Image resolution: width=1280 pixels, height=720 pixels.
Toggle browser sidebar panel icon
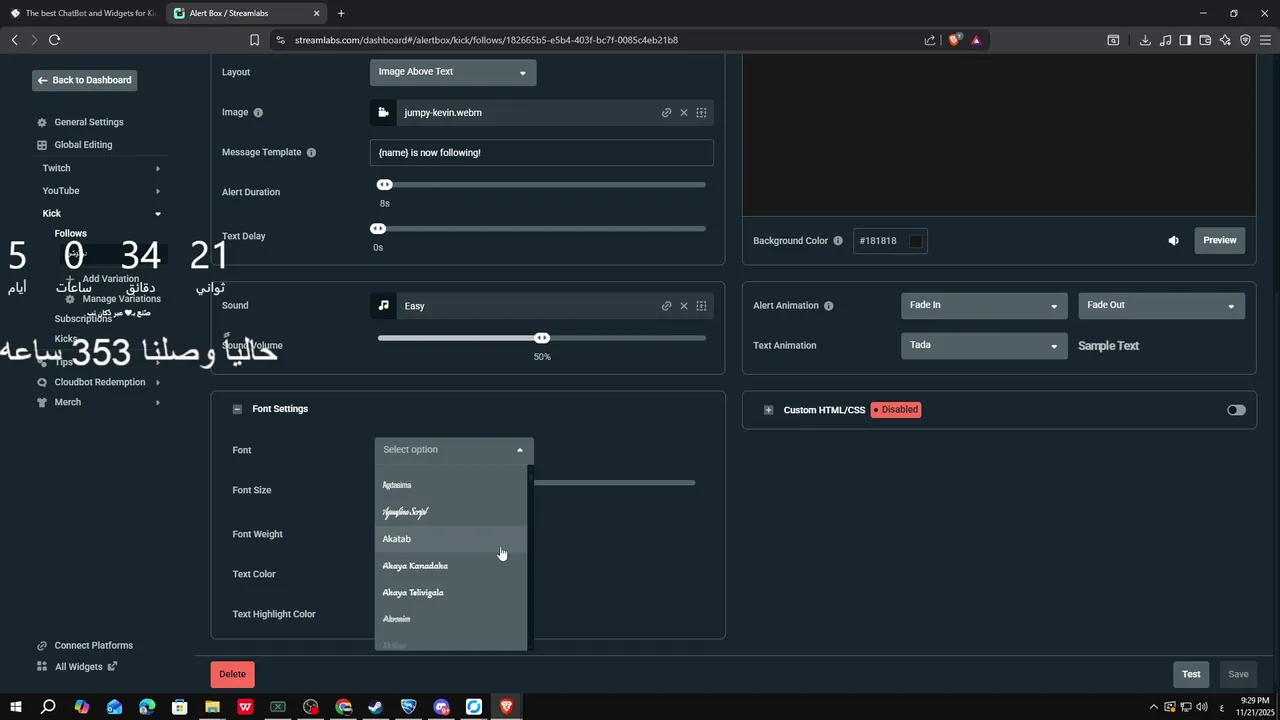click(1185, 40)
